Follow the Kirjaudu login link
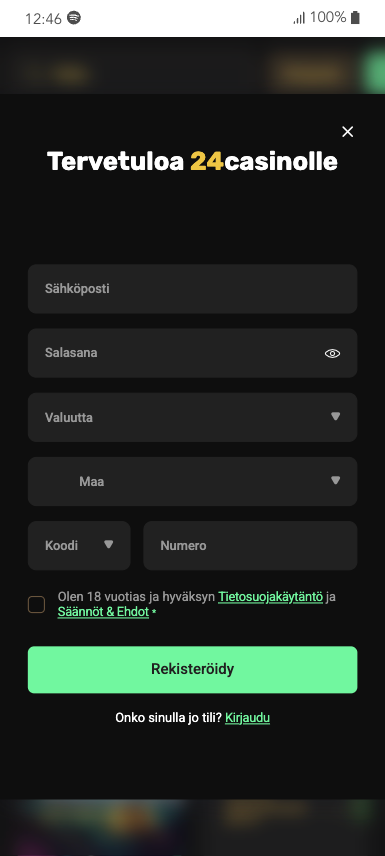Image resolution: width=385 pixels, height=856 pixels. tap(247, 717)
